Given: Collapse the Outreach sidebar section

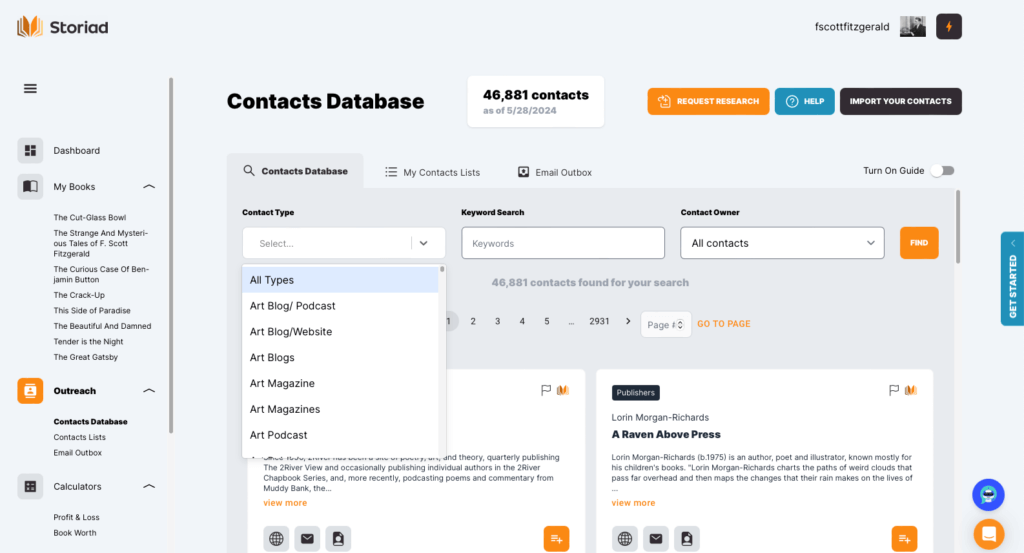Looking at the screenshot, I should tap(149, 391).
